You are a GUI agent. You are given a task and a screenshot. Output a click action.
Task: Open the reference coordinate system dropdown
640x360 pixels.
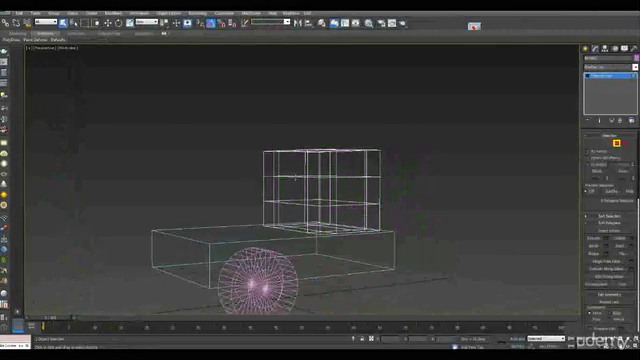pos(147,22)
